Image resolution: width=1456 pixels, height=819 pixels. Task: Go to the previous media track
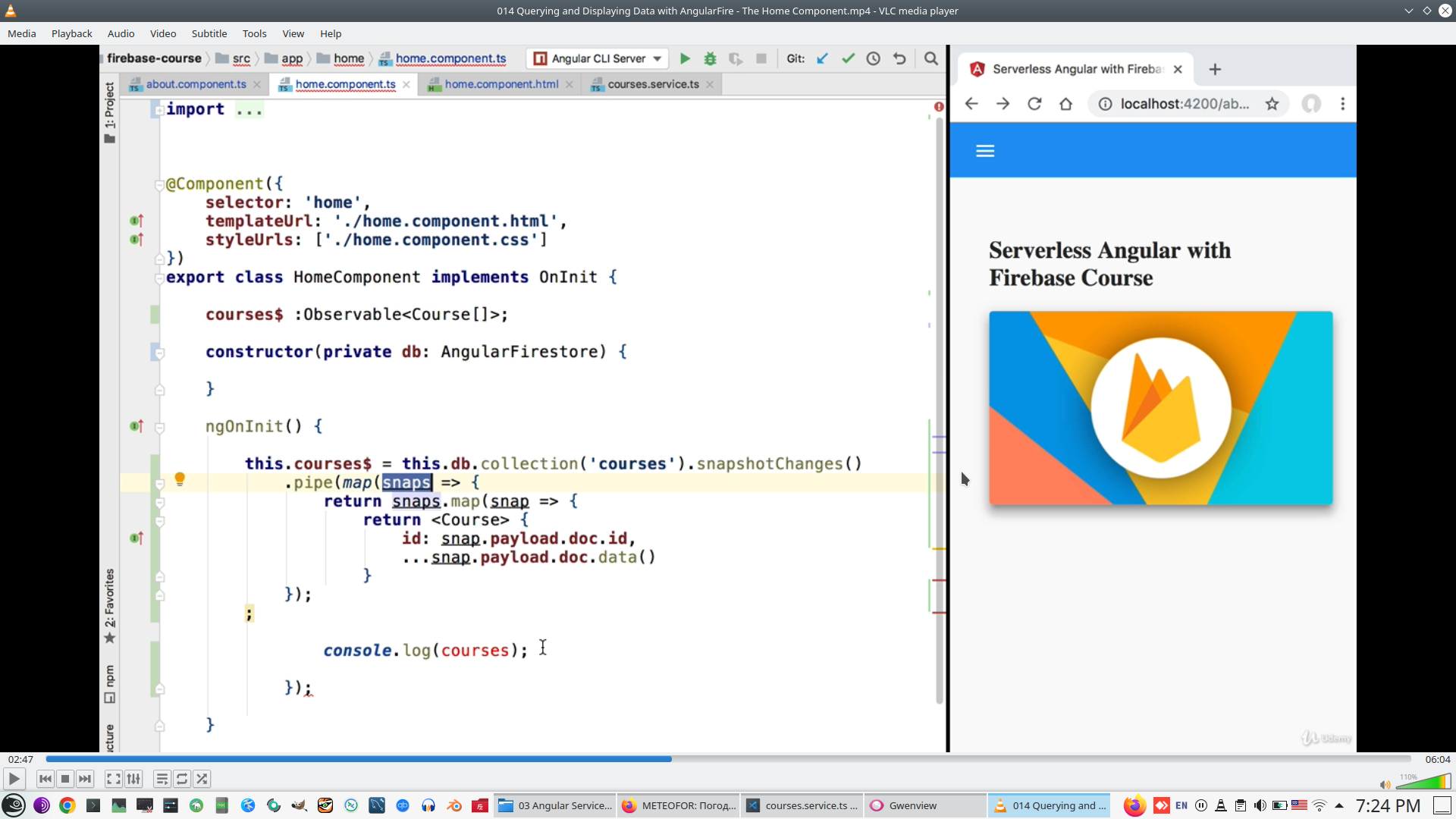(45, 779)
